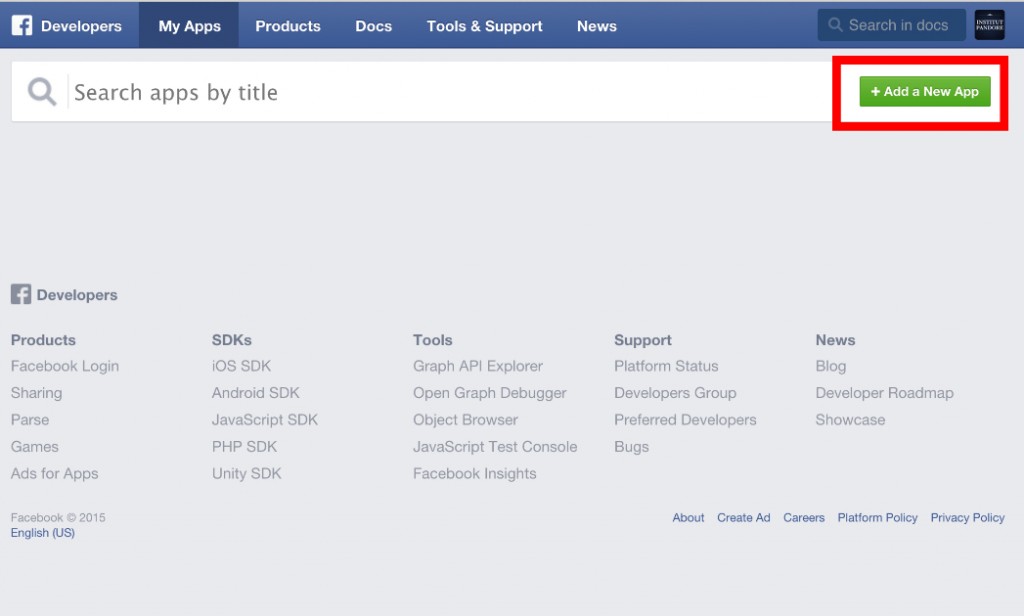Open the Android SDK link

tap(255, 393)
